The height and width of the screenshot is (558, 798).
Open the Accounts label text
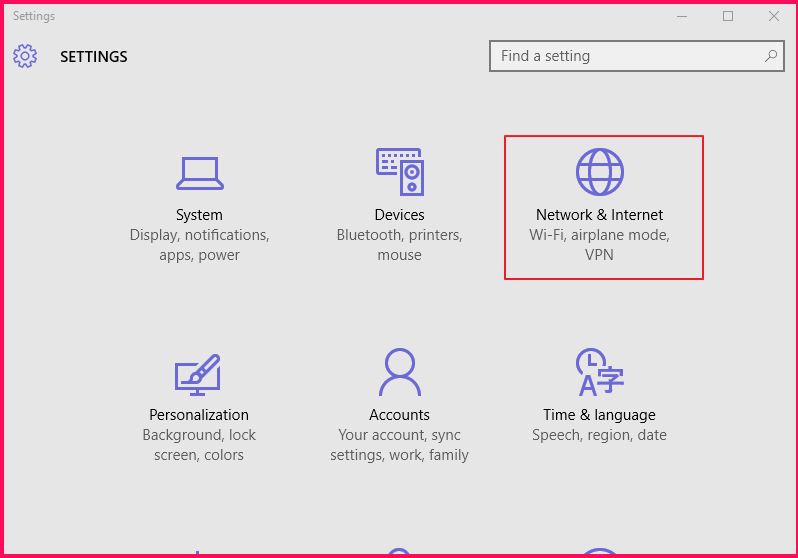point(399,415)
